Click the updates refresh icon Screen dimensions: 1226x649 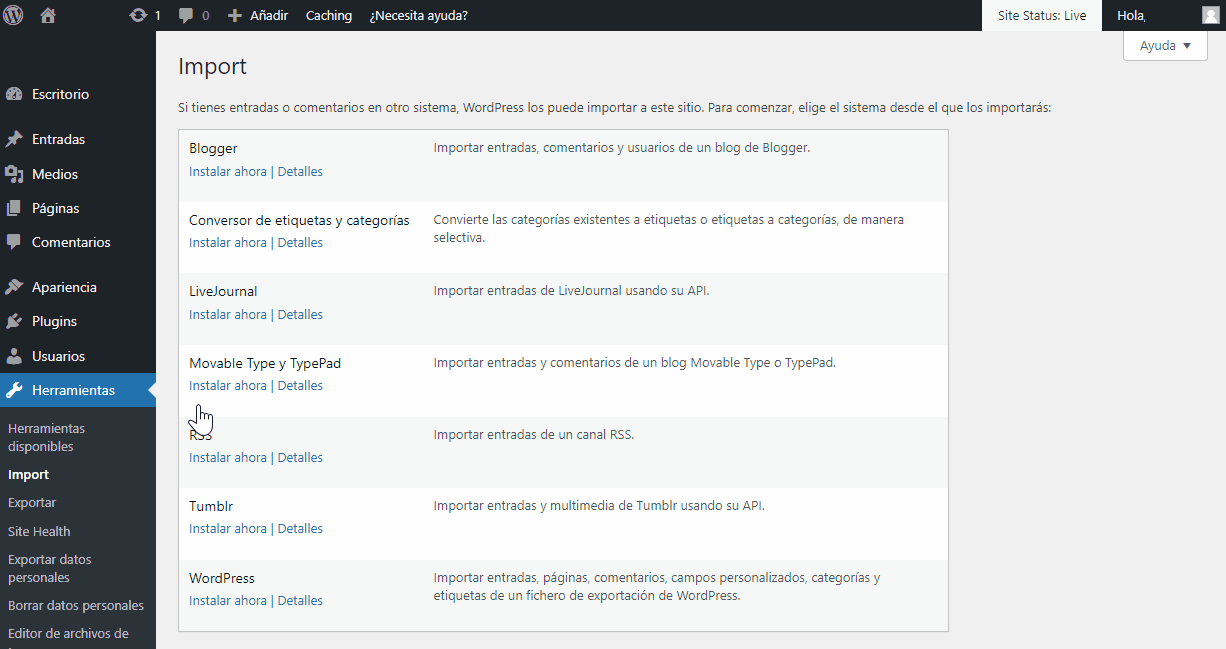point(138,15)
